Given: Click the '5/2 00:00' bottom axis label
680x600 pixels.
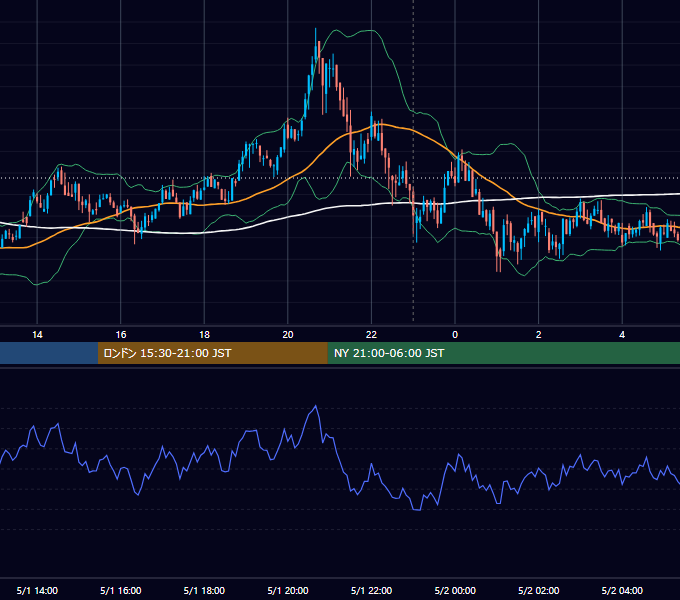Looking at the screenshot, I should pyautogui.click(x=455, y=590).
